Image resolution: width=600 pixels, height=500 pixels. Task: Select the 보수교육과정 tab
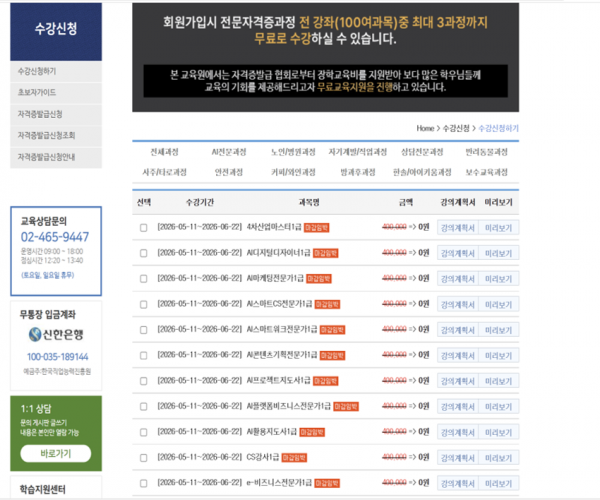[486, 172]
